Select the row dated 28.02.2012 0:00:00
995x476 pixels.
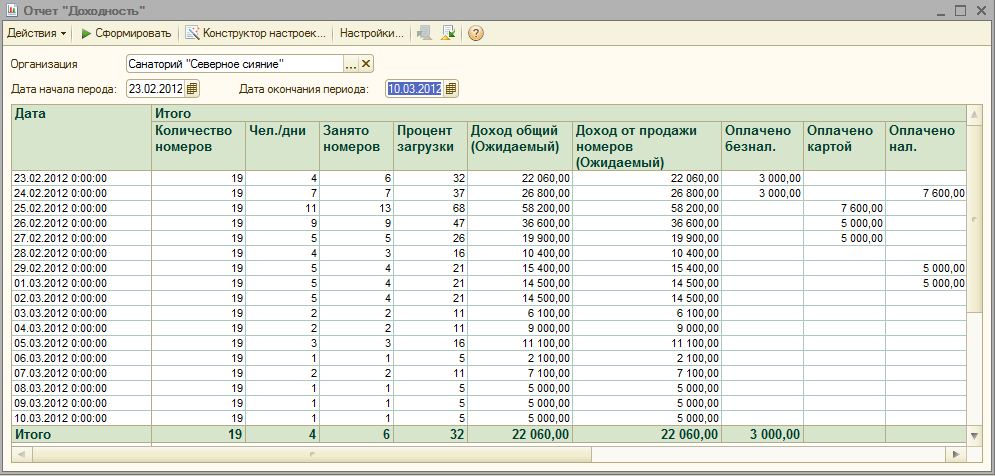pyautogui.click(x=489, y=253)
